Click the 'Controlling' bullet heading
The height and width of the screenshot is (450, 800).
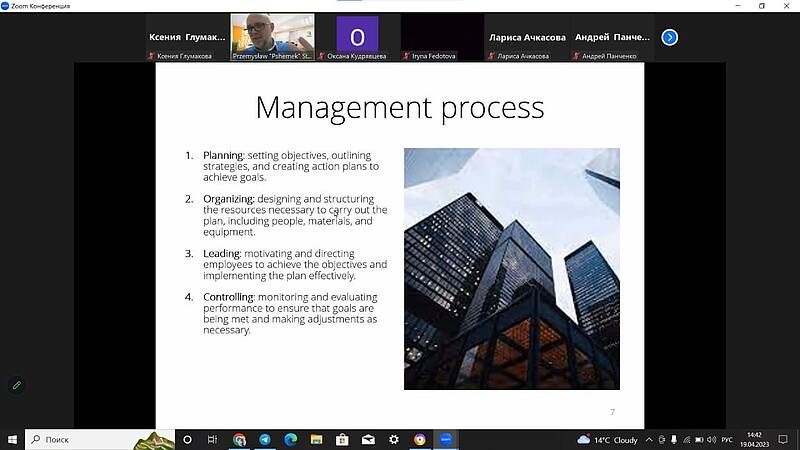(x=229, y=297)
